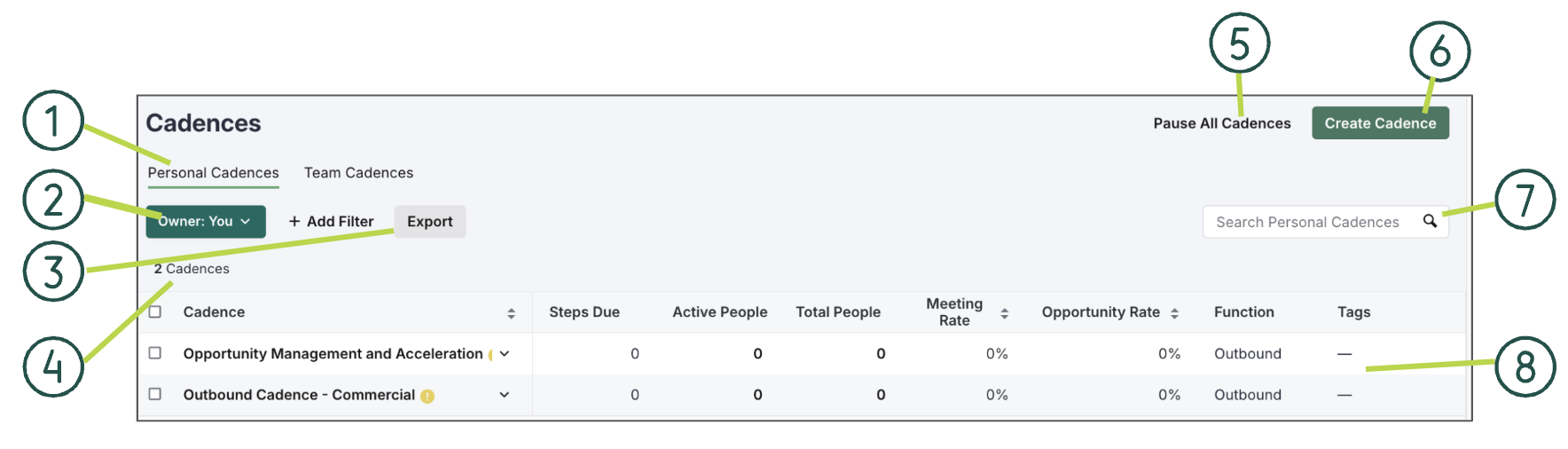Expand the Outbound Cadence - Commercial chevron
1568x449 pixels.
tap(505, 395)
